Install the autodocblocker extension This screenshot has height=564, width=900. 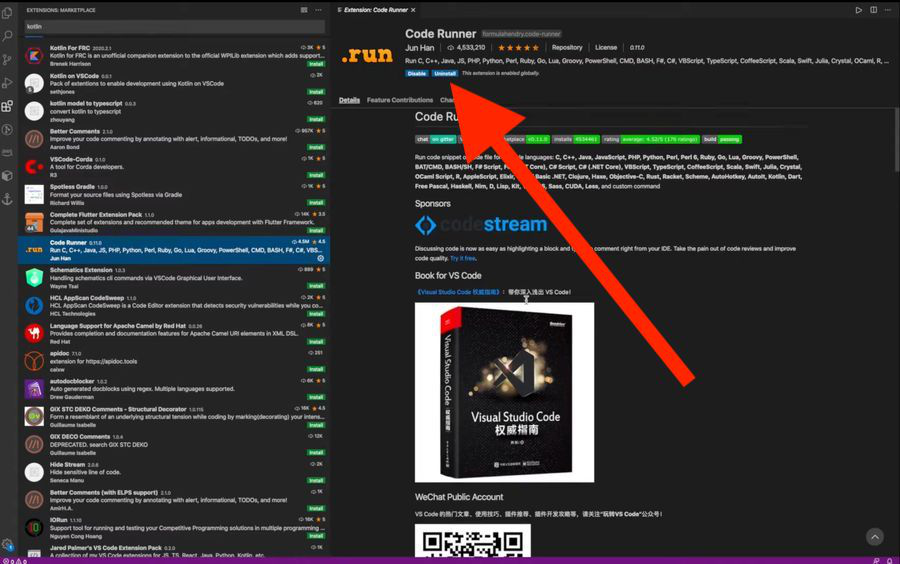pyautogui.click(x=316, y=397)
